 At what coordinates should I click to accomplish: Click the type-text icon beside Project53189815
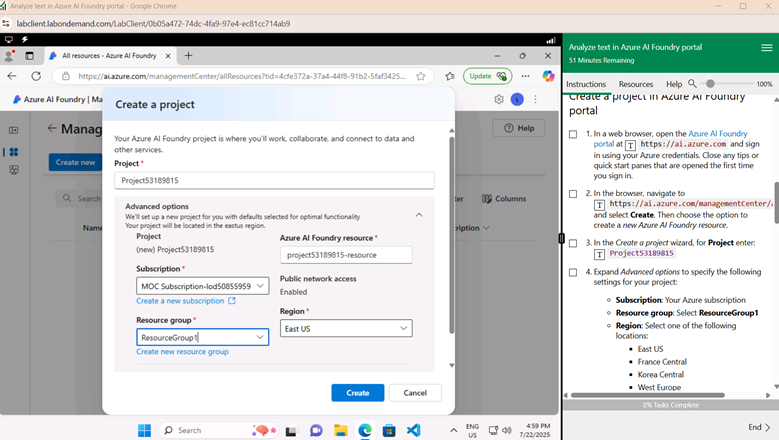point(600,254)
